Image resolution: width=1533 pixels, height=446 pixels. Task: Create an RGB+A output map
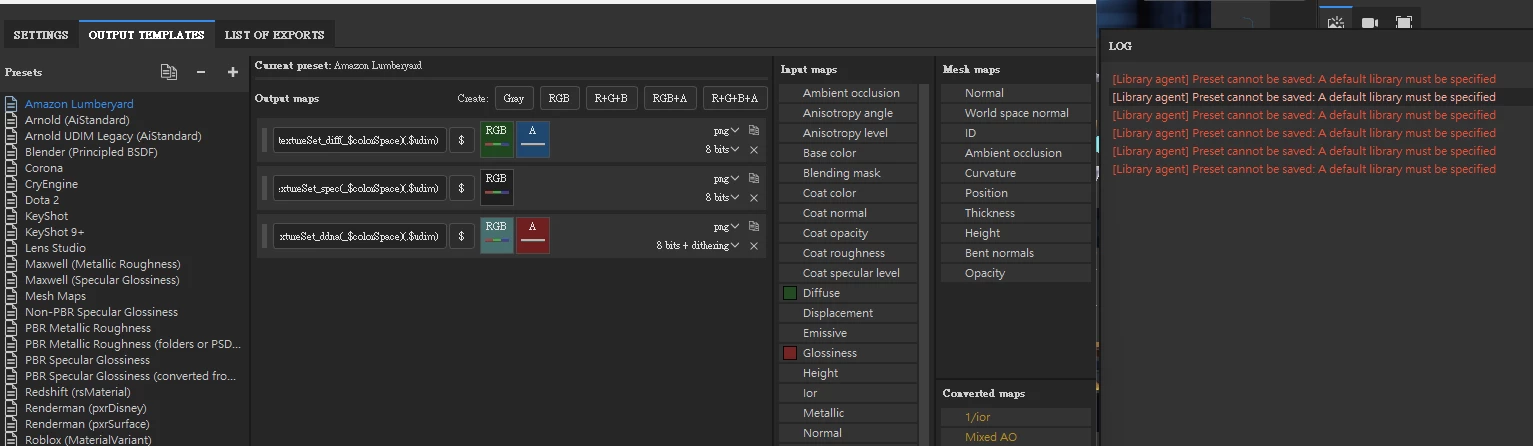pos(670,98)
